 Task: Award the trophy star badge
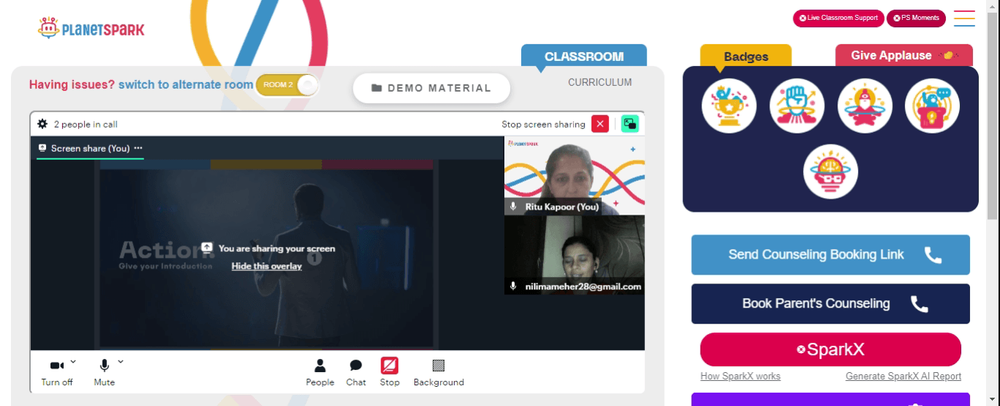729,106
